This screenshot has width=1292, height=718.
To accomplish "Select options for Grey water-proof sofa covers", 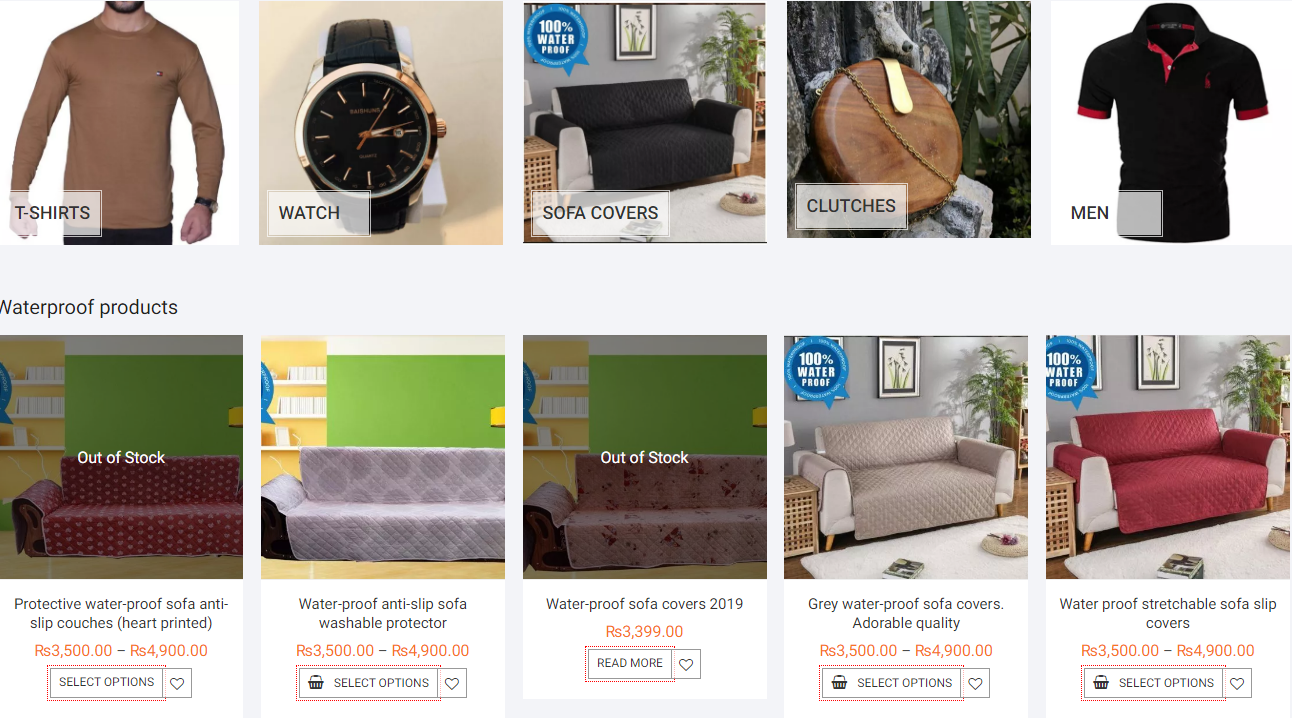I will 891,683.
